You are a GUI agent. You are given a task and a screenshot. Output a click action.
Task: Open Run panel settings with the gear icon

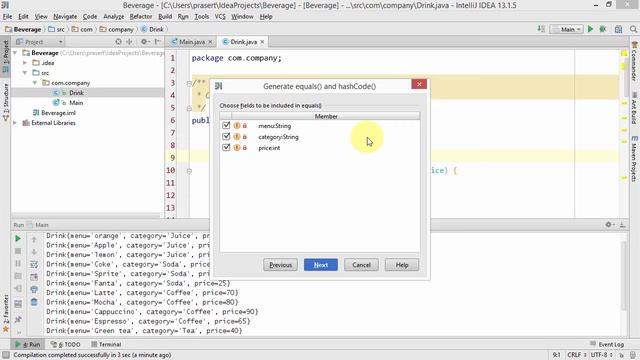[609, 224]
